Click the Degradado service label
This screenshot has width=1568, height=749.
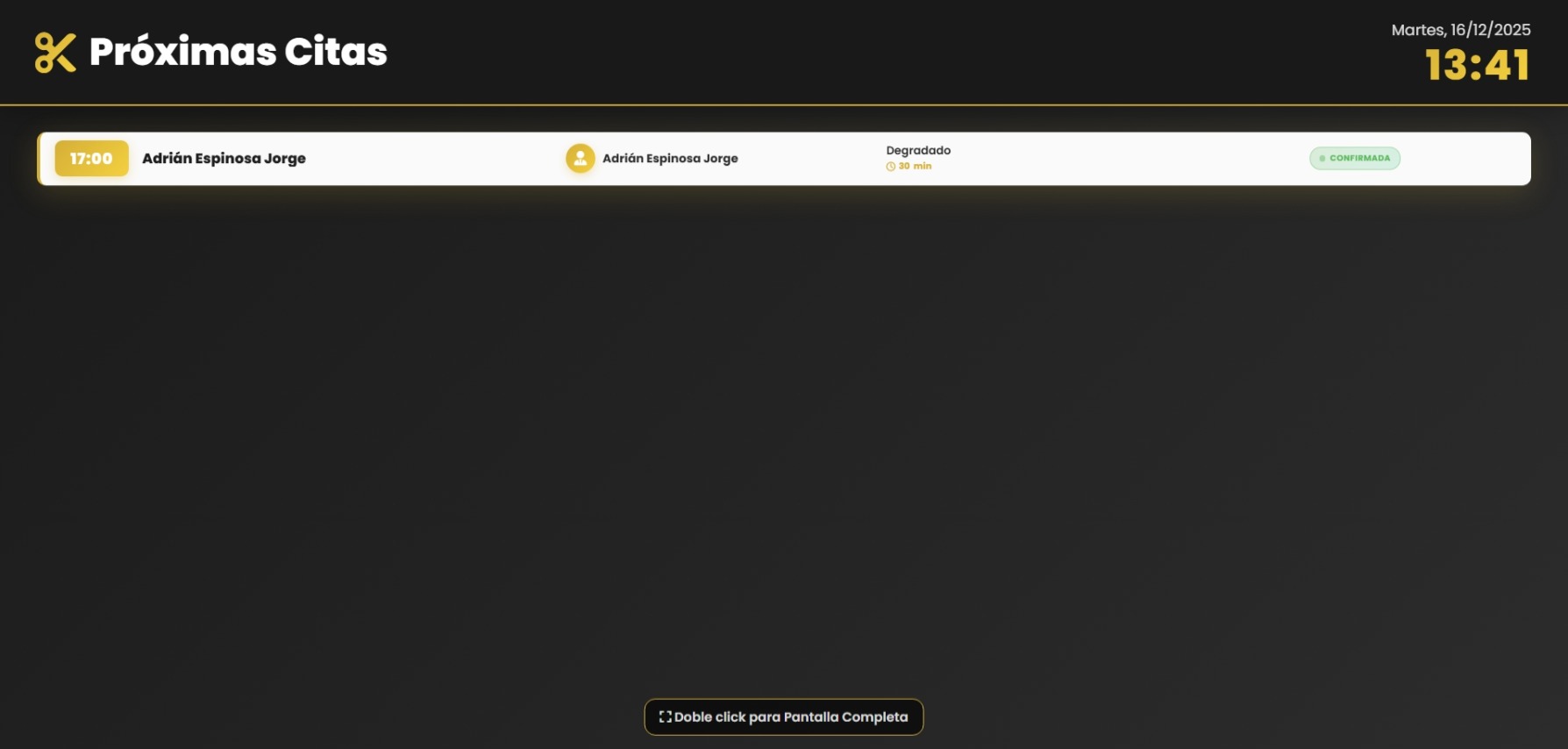tap(918, 151)
